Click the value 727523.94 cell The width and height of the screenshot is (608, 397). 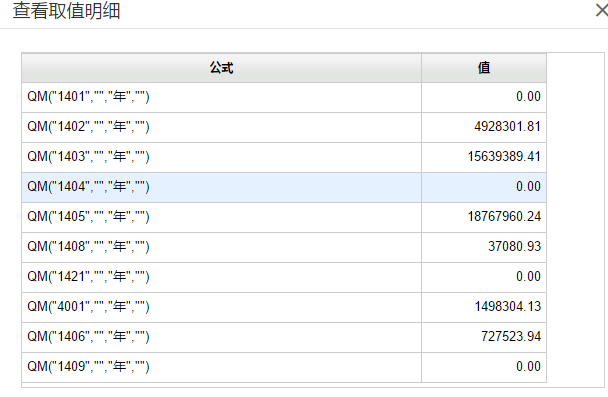484,337
